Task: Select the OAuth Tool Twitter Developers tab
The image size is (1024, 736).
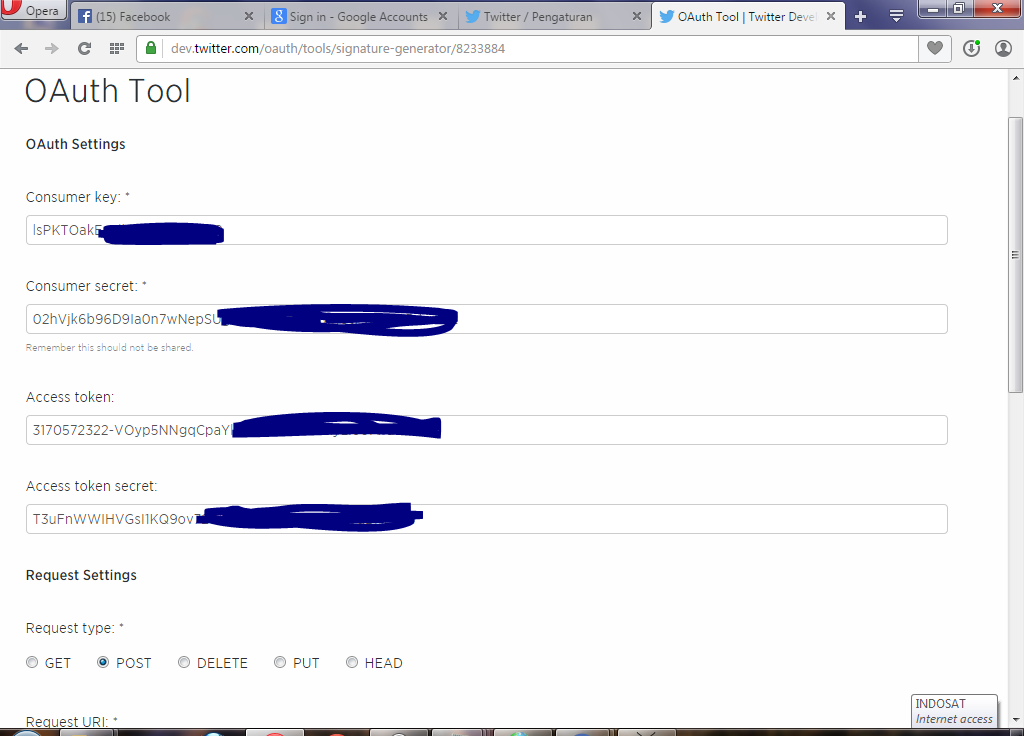Action: click(747, 16)
